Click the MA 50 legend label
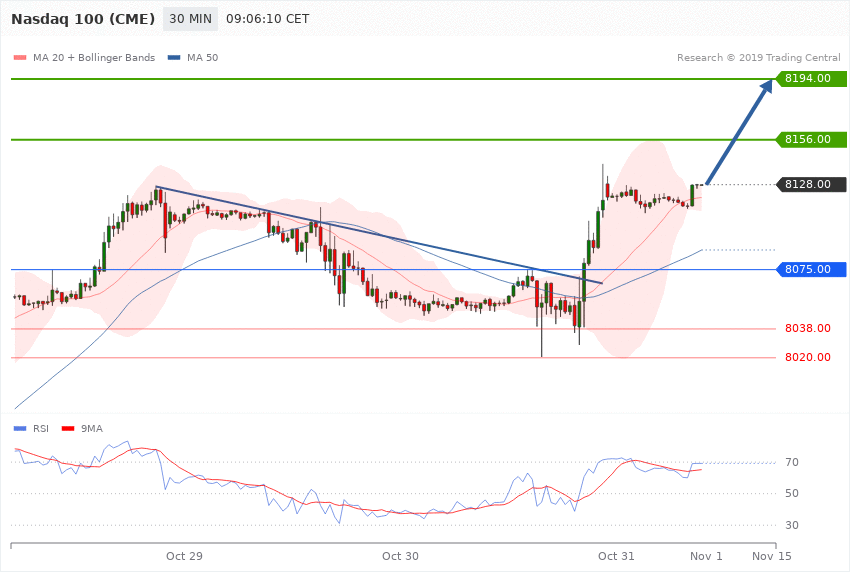The image size is (850, 576). pyautogui.click(x=202, y=57)
